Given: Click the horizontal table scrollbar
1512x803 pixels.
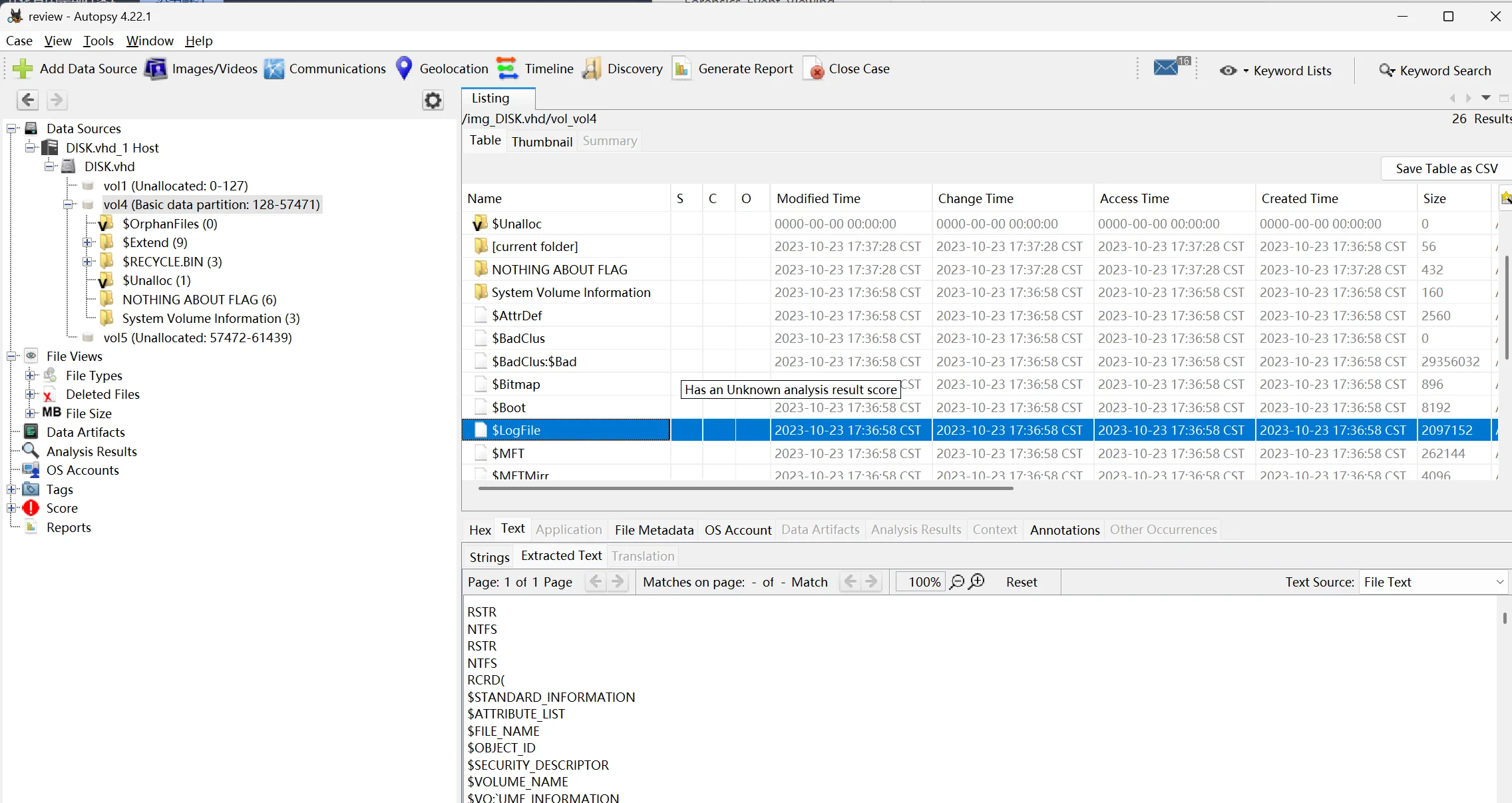Looking at the screenshot, I should click(x=745, y=488).
